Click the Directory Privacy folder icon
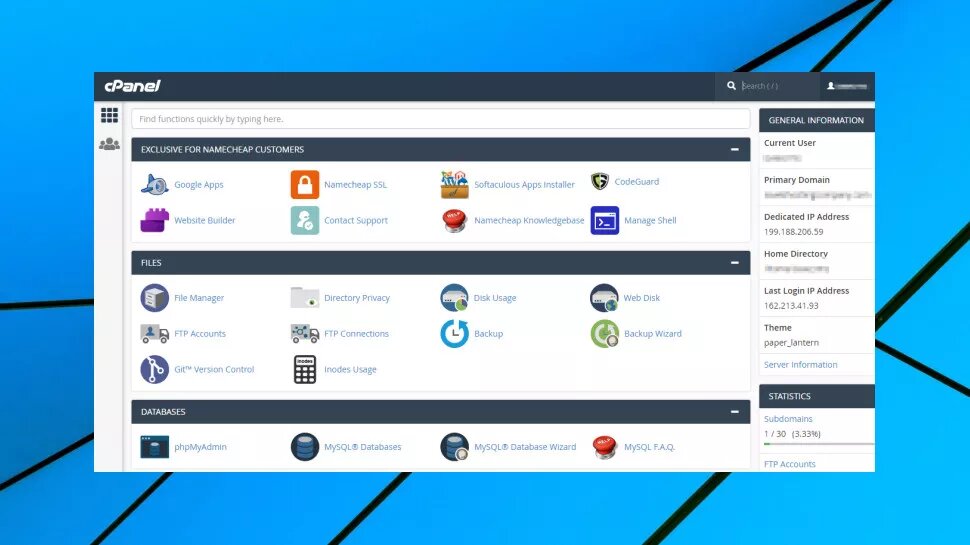Screen dimensions: 970x545 click(x=305, y=298)
